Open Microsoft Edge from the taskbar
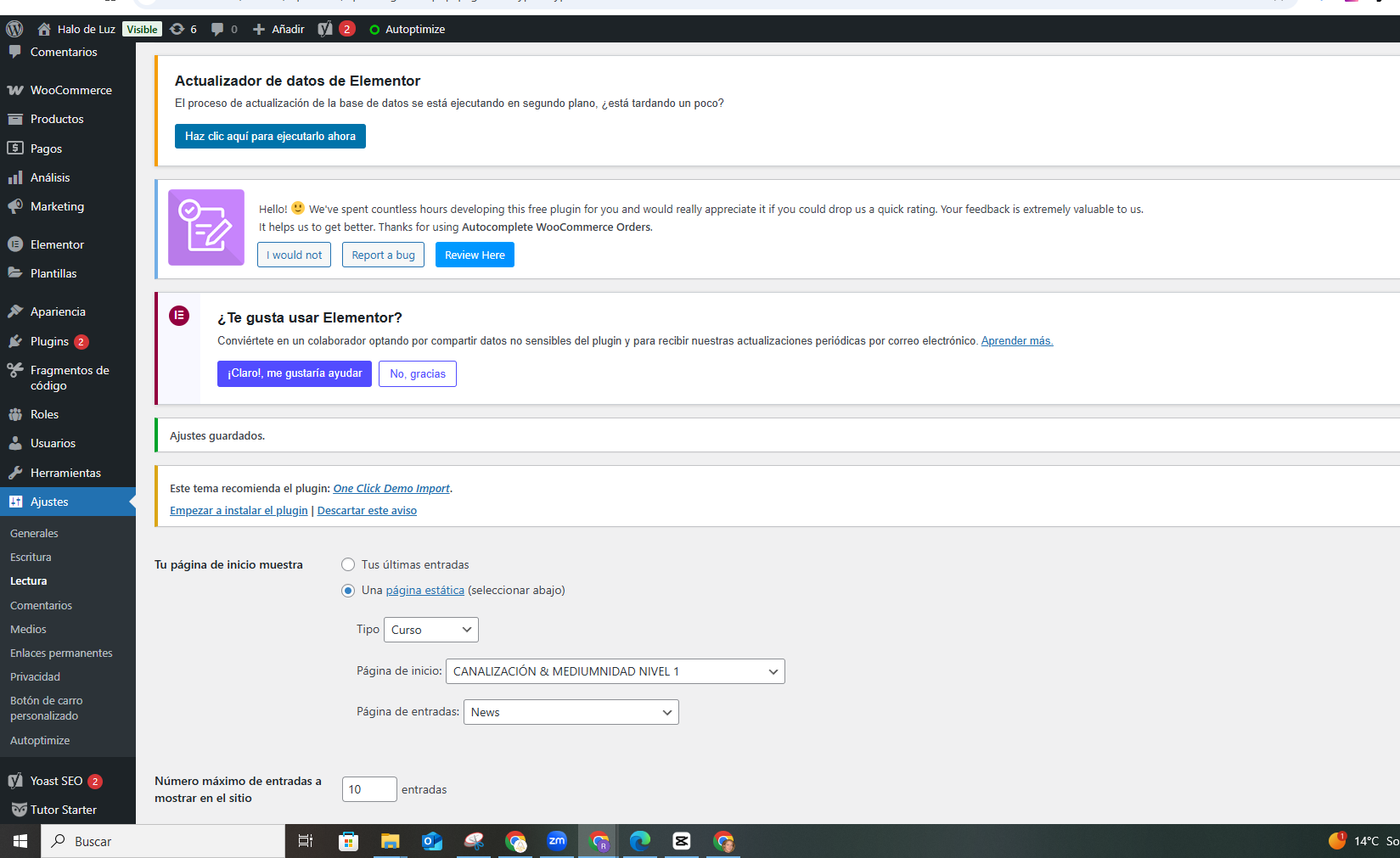1400x858 pixels. pos(639,841)
